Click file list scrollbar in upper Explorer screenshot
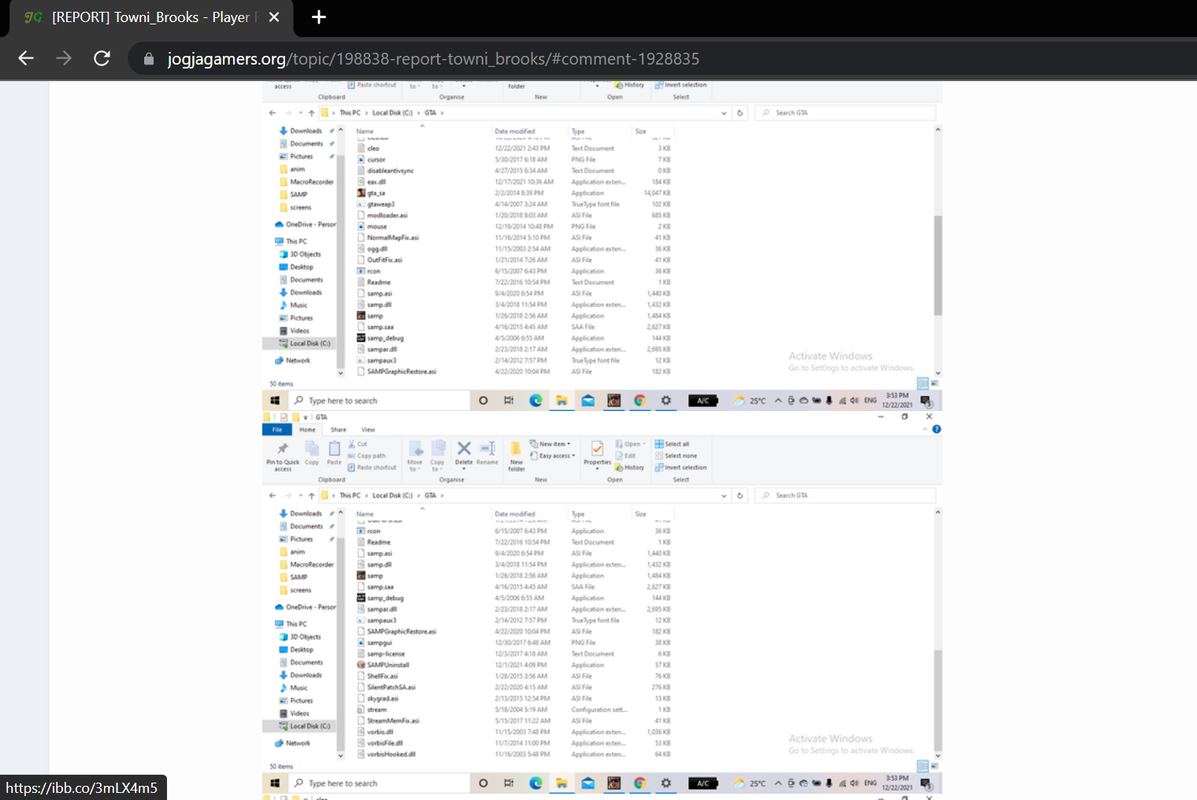 (938, 264)
